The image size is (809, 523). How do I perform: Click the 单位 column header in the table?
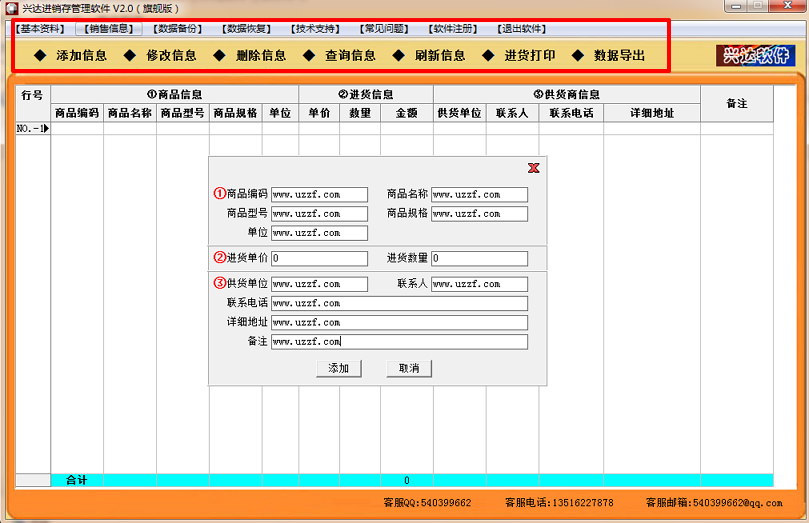click(x=280, y=113)
